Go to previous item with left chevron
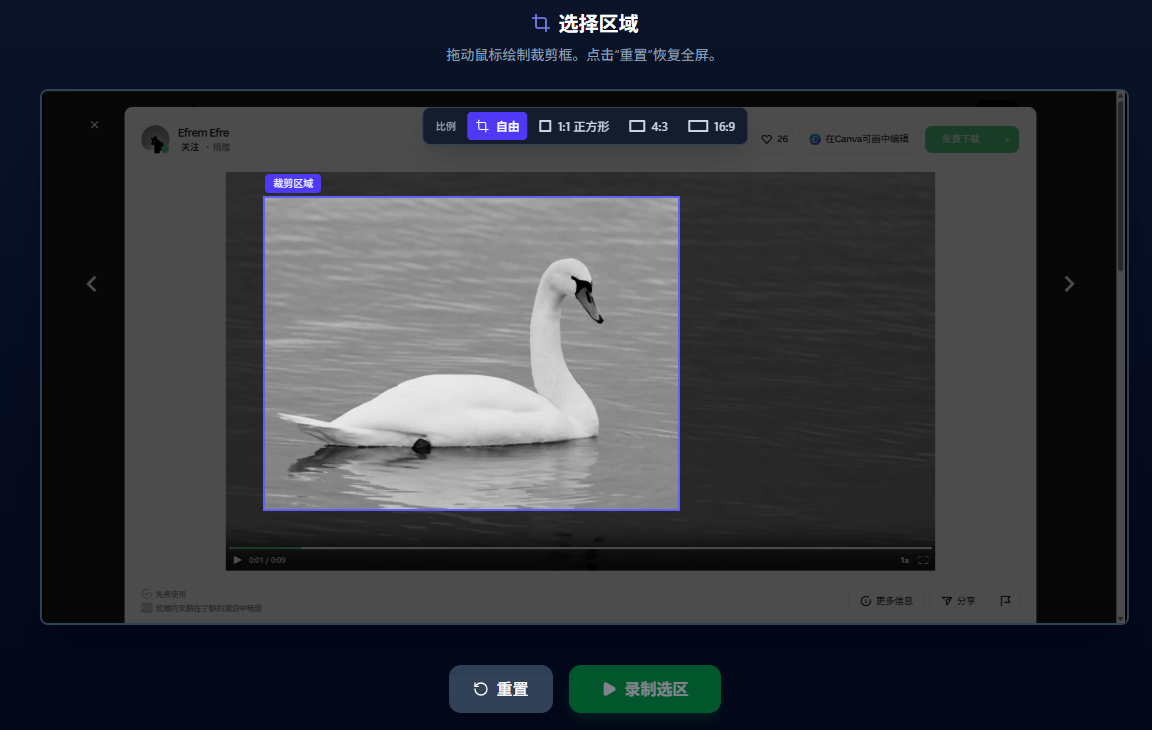The height and width of the screenshot is (730, 1152). tap(92, 283)
